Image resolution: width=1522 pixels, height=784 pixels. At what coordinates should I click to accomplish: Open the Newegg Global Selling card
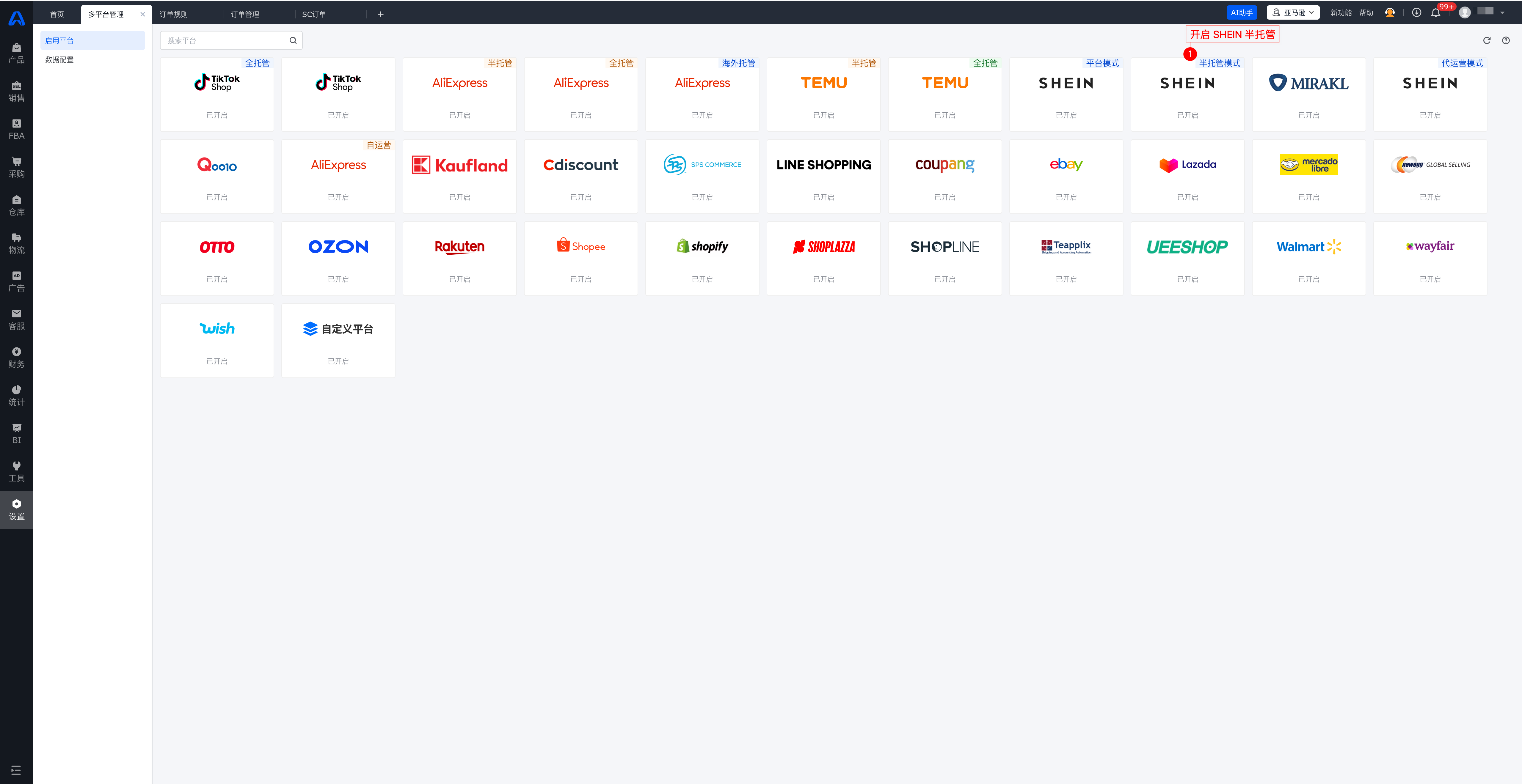click(x=1430, y=177)
